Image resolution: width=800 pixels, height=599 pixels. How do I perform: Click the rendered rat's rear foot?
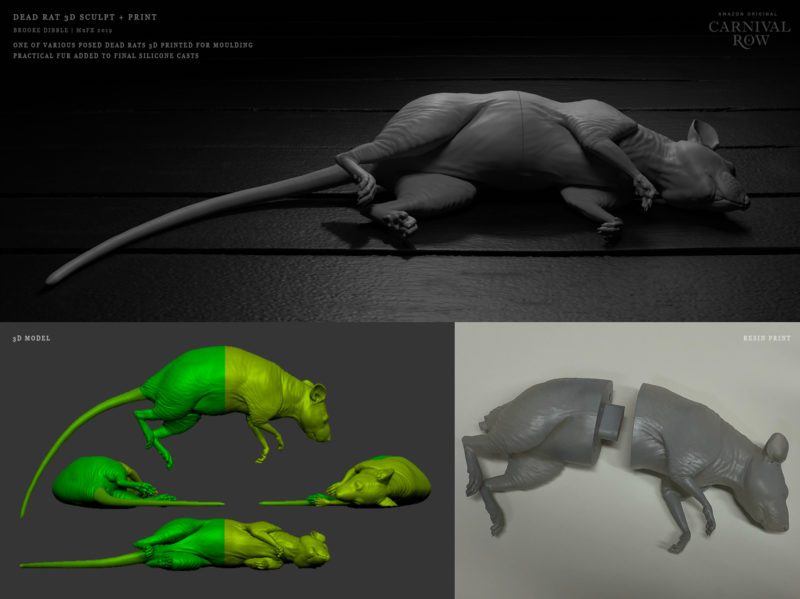click(400, 222)
